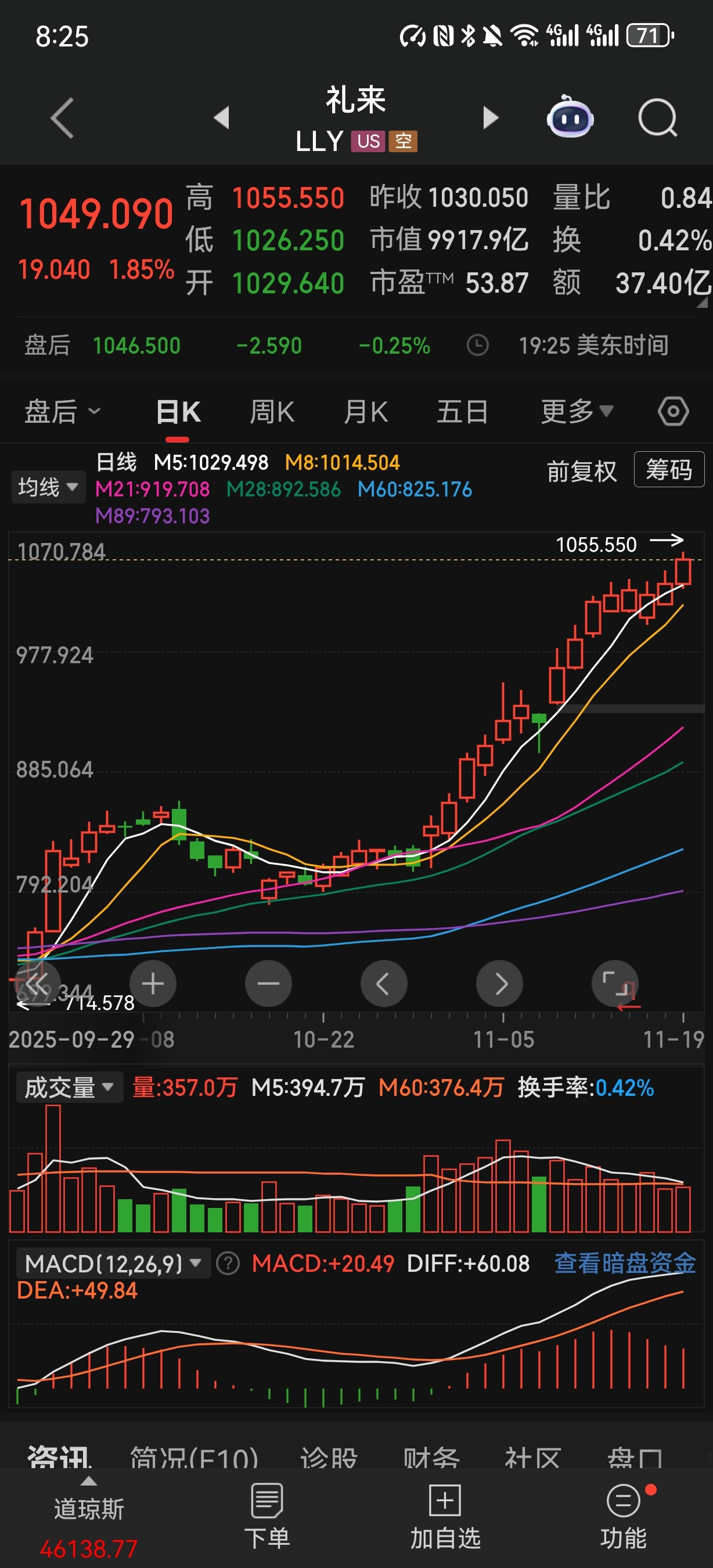Tap the M89:793.103 label

(x=152, y=516)
